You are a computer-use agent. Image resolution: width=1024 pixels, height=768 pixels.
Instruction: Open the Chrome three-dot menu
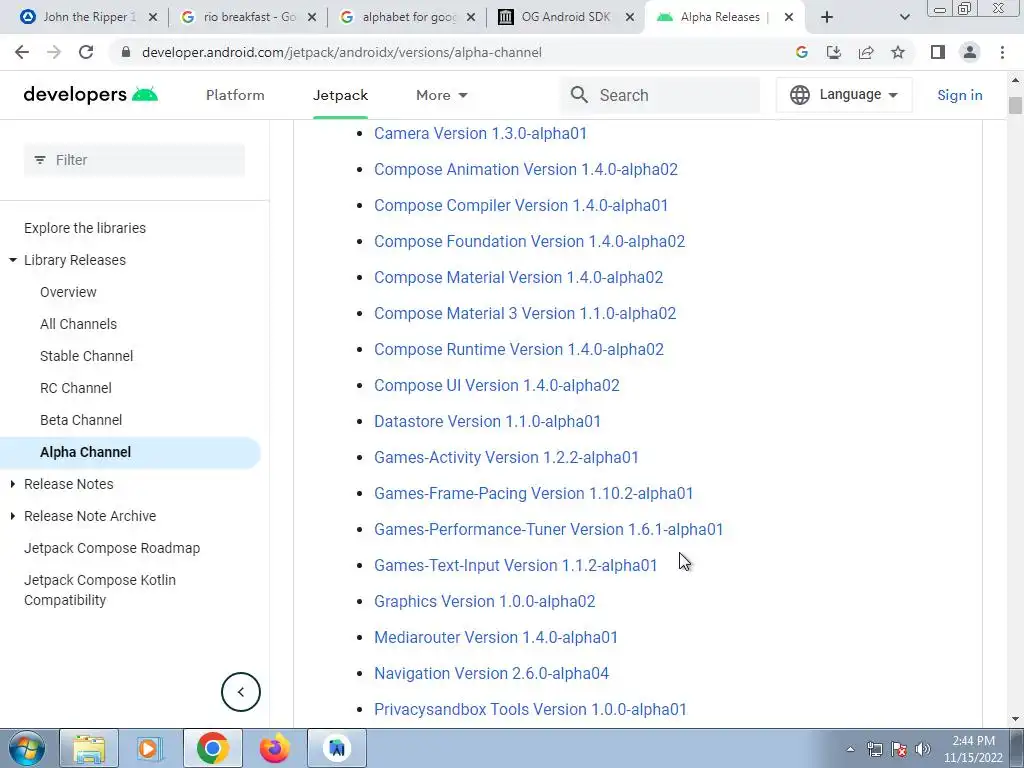point(1002,52)
